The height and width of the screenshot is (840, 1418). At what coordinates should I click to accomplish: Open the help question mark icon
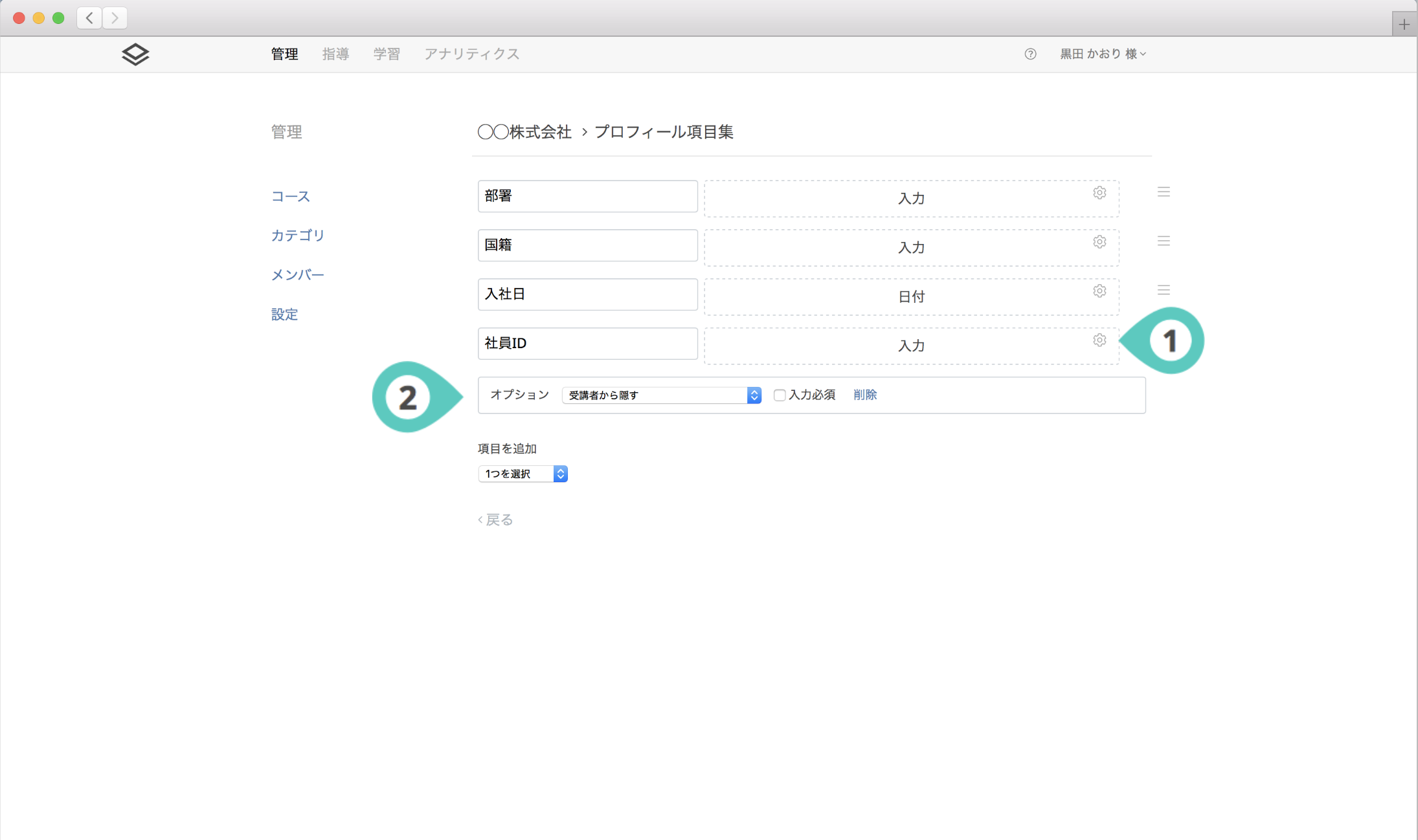(x=1030, y=54)
